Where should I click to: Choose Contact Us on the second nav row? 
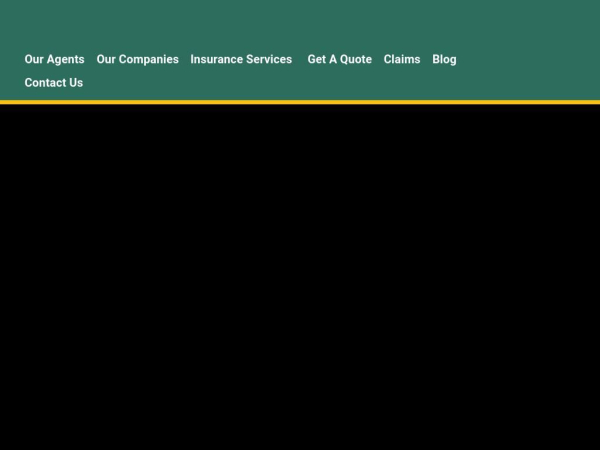click(54, 83)
